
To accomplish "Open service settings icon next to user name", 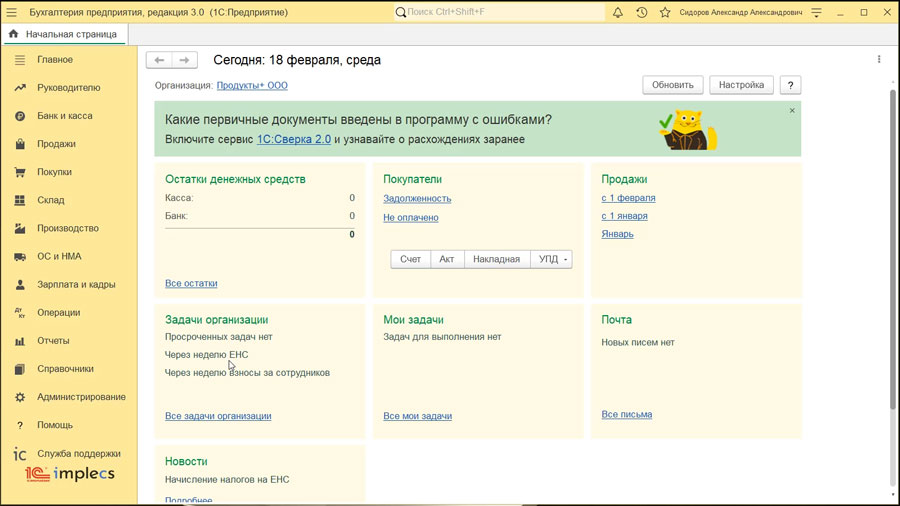I will pyautogui.click(x=816, y=12).
